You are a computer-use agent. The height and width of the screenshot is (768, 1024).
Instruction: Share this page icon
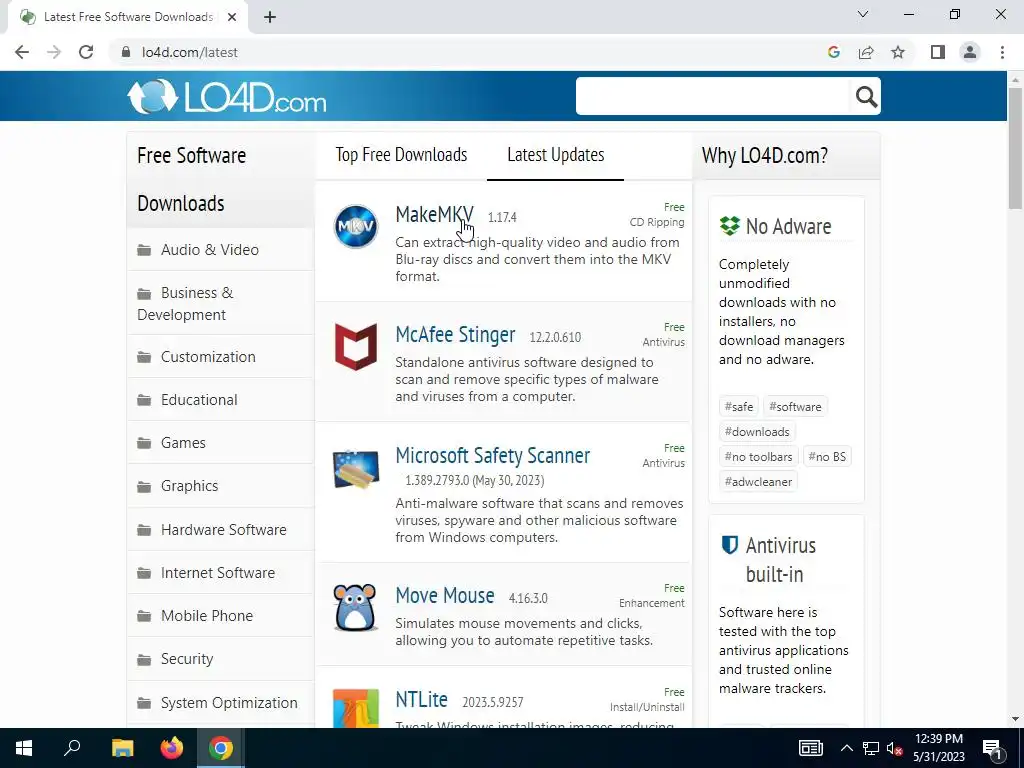coord(866,52)
